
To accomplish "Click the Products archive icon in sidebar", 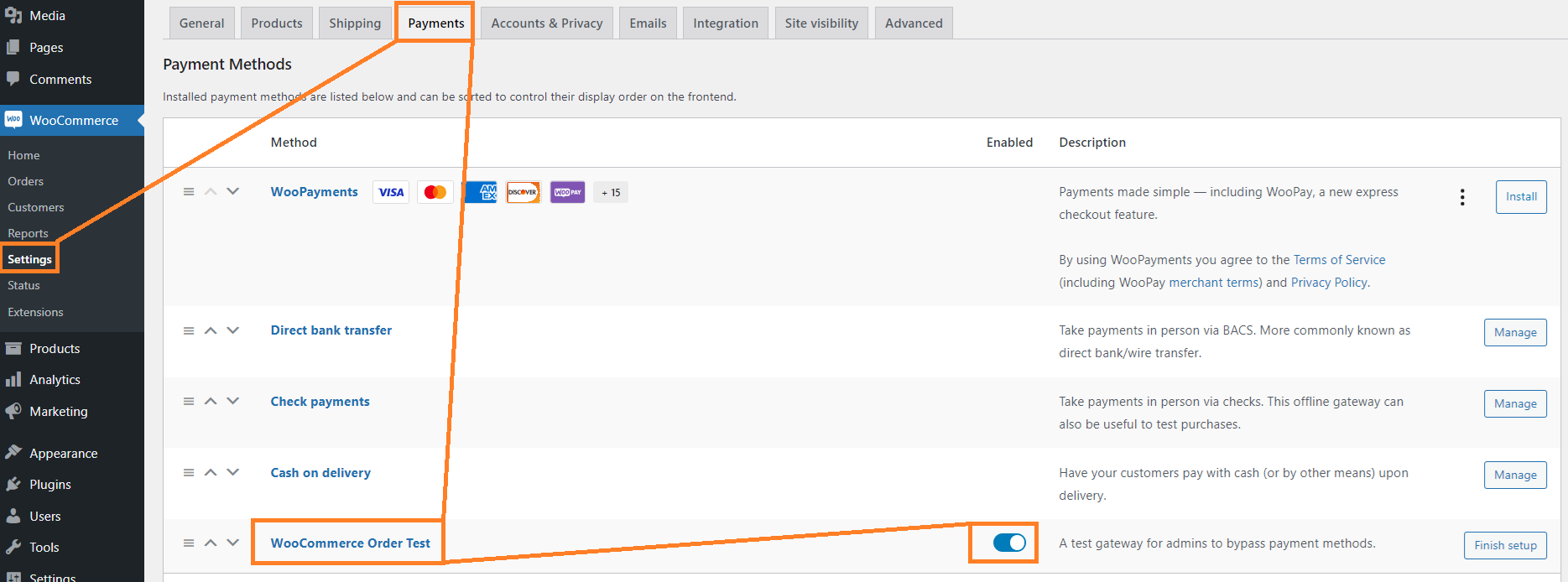I will [13, 348].
